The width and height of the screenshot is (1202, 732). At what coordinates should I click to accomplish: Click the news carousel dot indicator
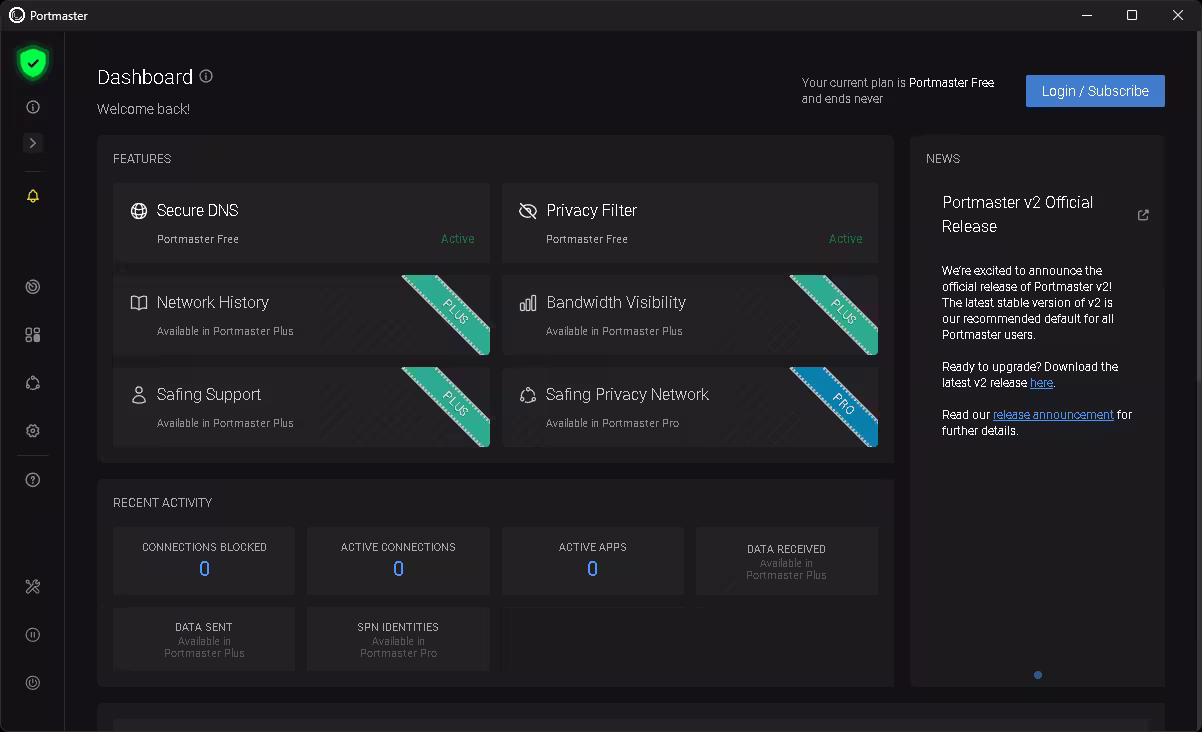tap(1038, 675)
